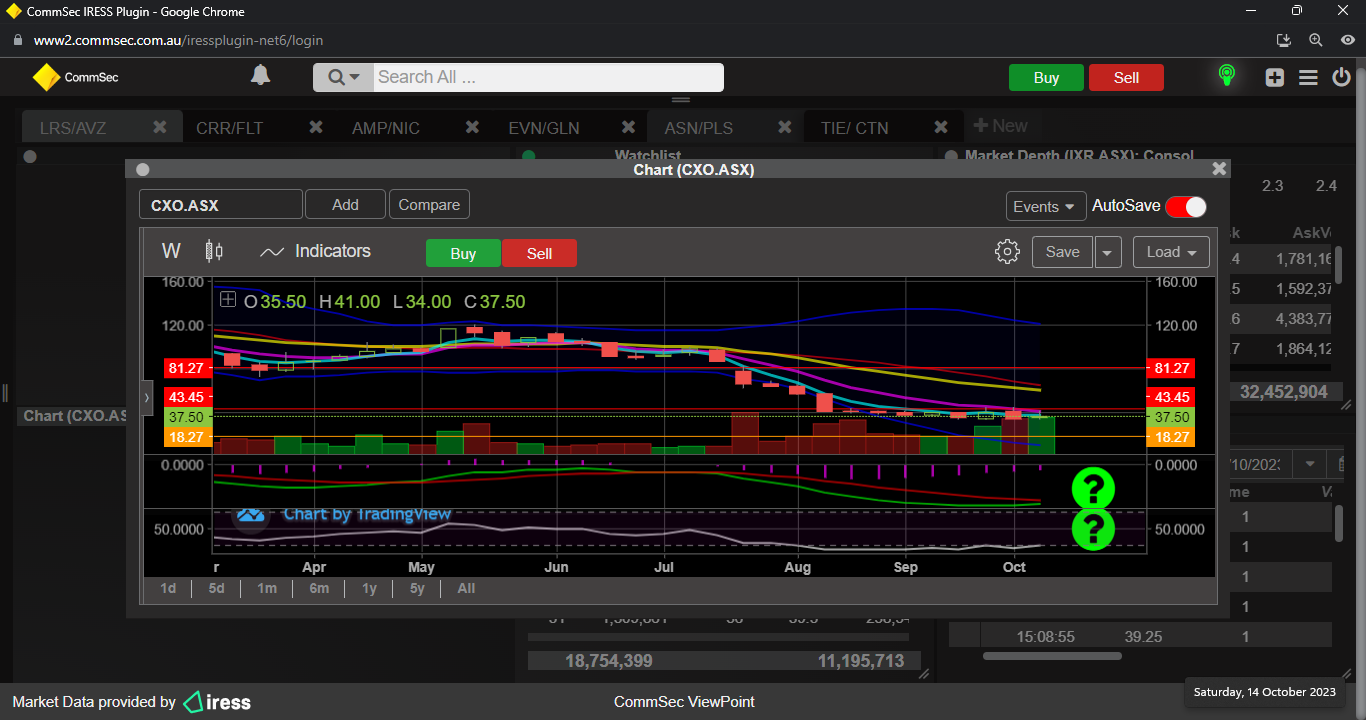Viewport: 1366px width, 720px height.
Task: Click the iress logo in footer
Action: 217,702
